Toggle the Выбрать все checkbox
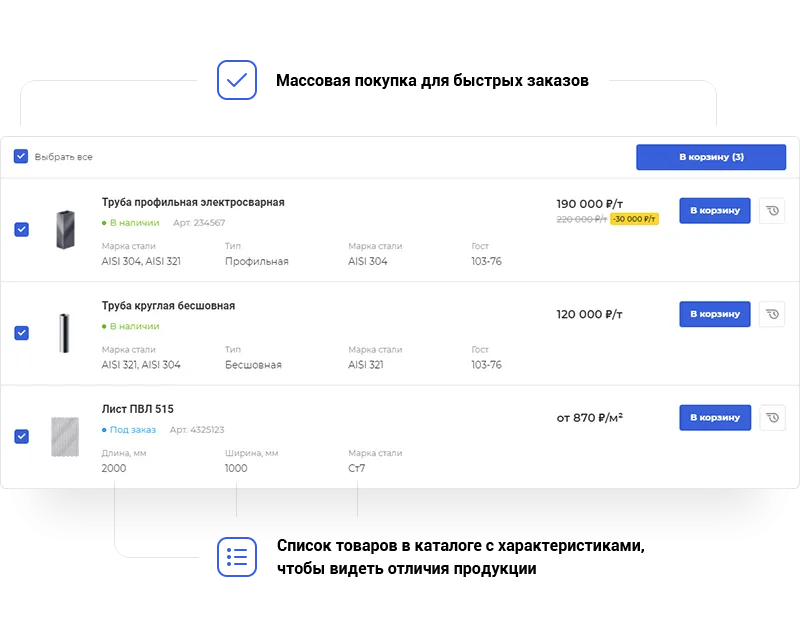 point(21,157)
